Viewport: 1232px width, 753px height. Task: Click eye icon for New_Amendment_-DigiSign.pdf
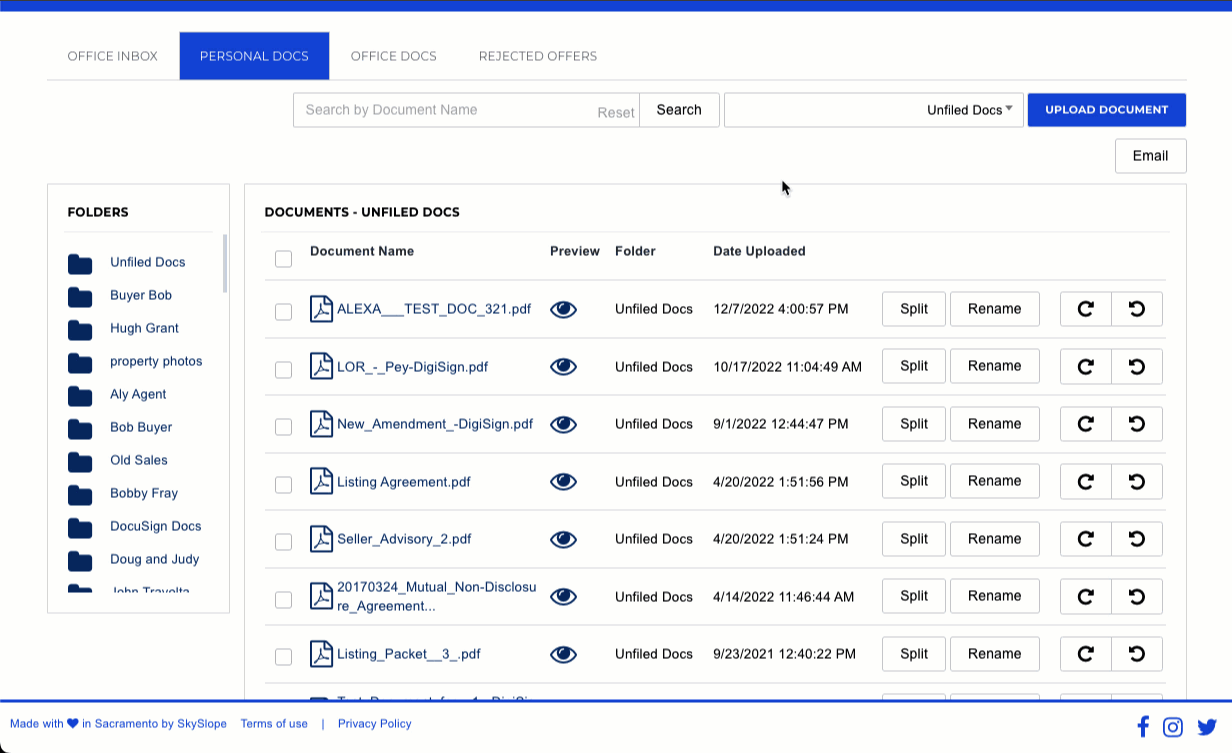tap(564, 425)
